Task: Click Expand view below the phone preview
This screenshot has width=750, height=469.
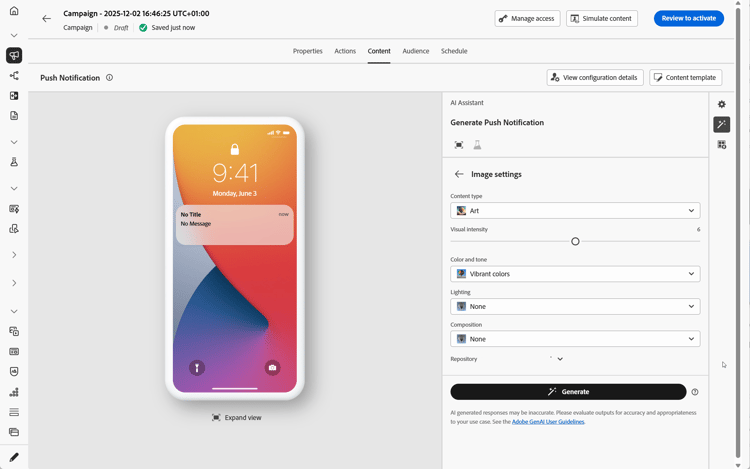Action: (237, 417)
